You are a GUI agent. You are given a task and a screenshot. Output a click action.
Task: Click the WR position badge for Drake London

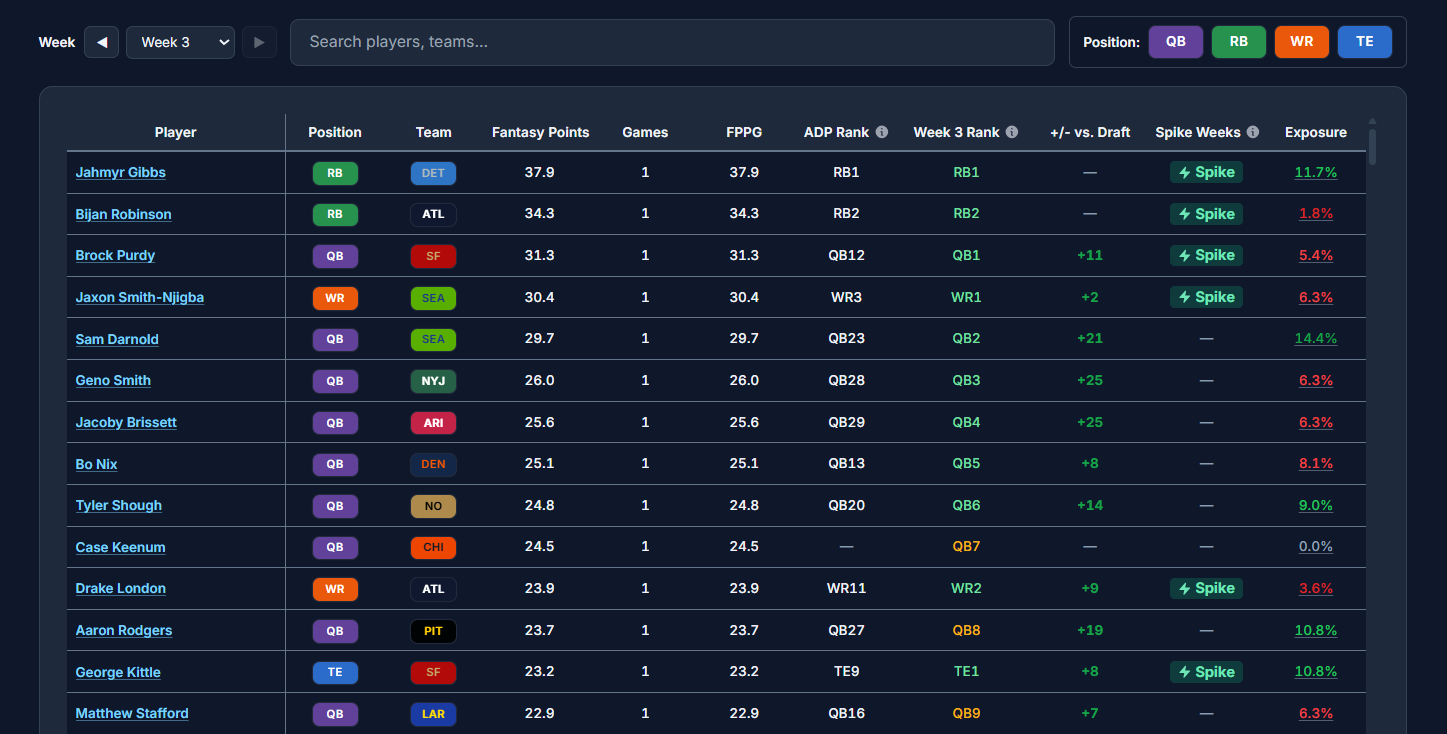[x=335, y=589]
